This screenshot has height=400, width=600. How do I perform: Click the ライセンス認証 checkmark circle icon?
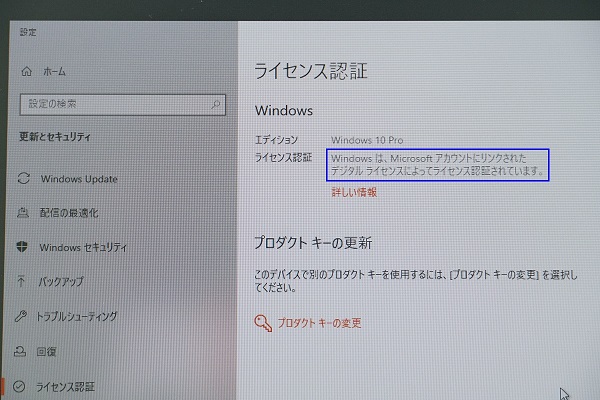(x=19, y=387)
